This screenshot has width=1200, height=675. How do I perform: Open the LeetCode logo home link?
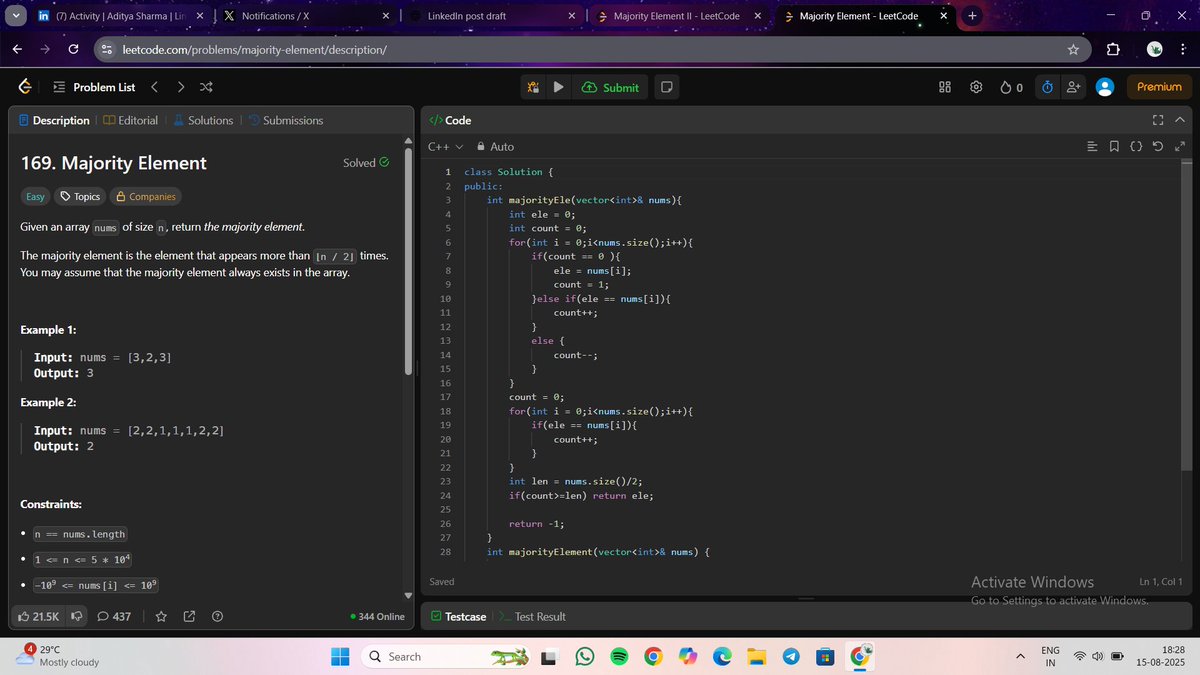pos(24,87)
